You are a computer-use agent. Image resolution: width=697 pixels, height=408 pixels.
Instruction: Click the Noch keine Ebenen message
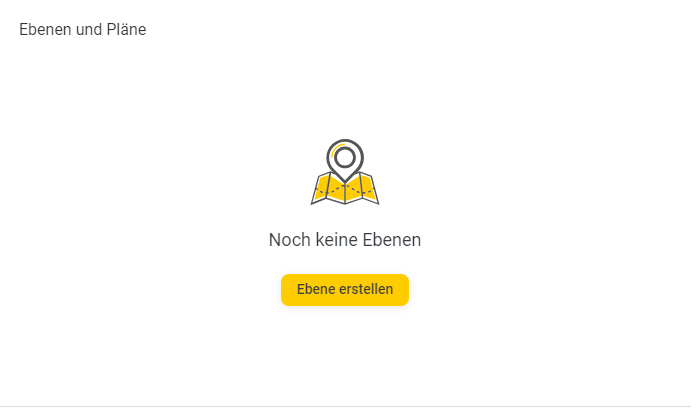(345, 240)
